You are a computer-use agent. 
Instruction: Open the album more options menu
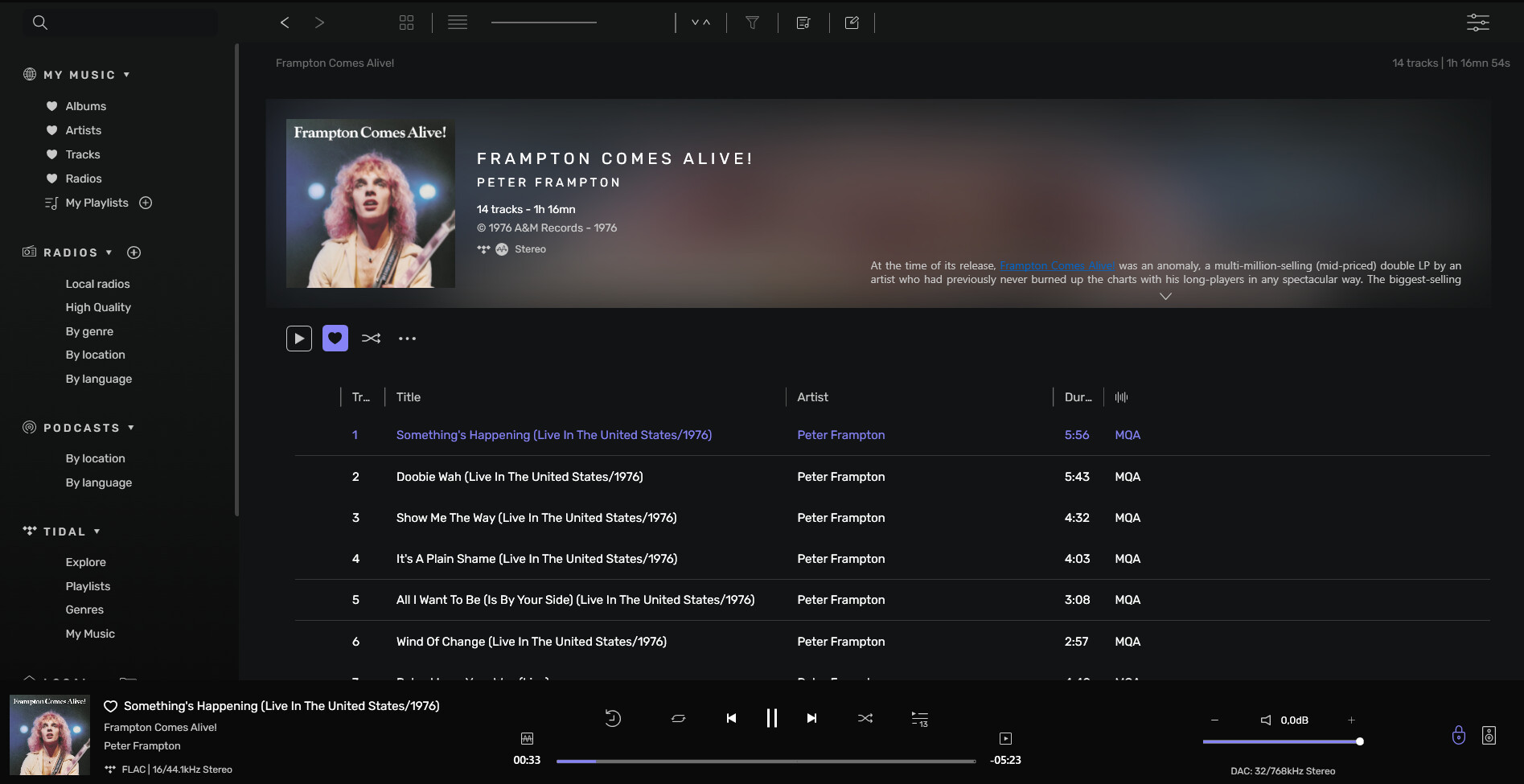408,339
